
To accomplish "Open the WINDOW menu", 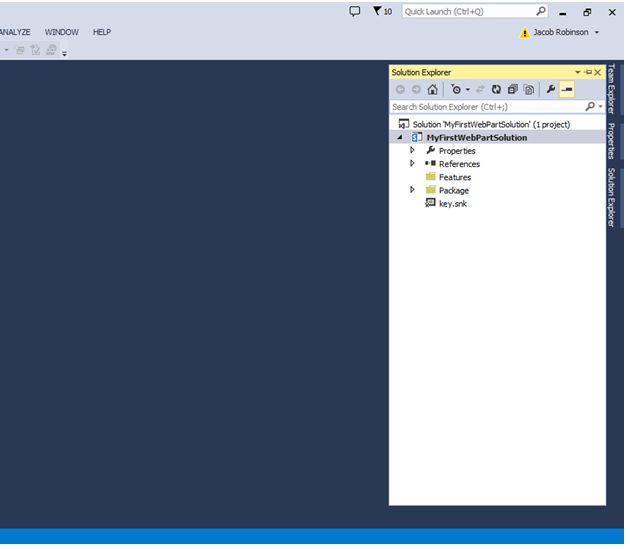I will point(61,32).
